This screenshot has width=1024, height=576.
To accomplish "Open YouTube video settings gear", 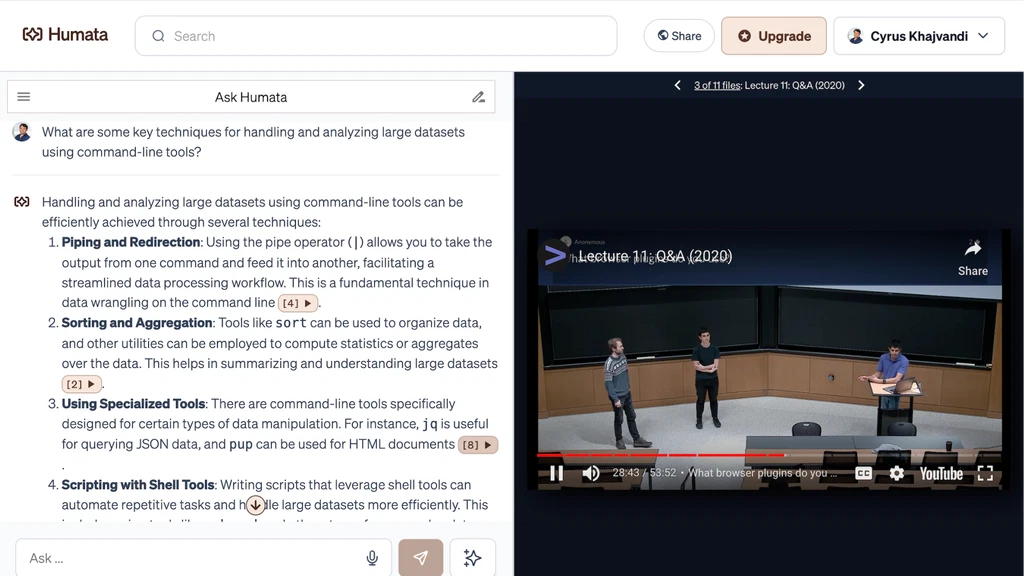I will pos(896,473).
